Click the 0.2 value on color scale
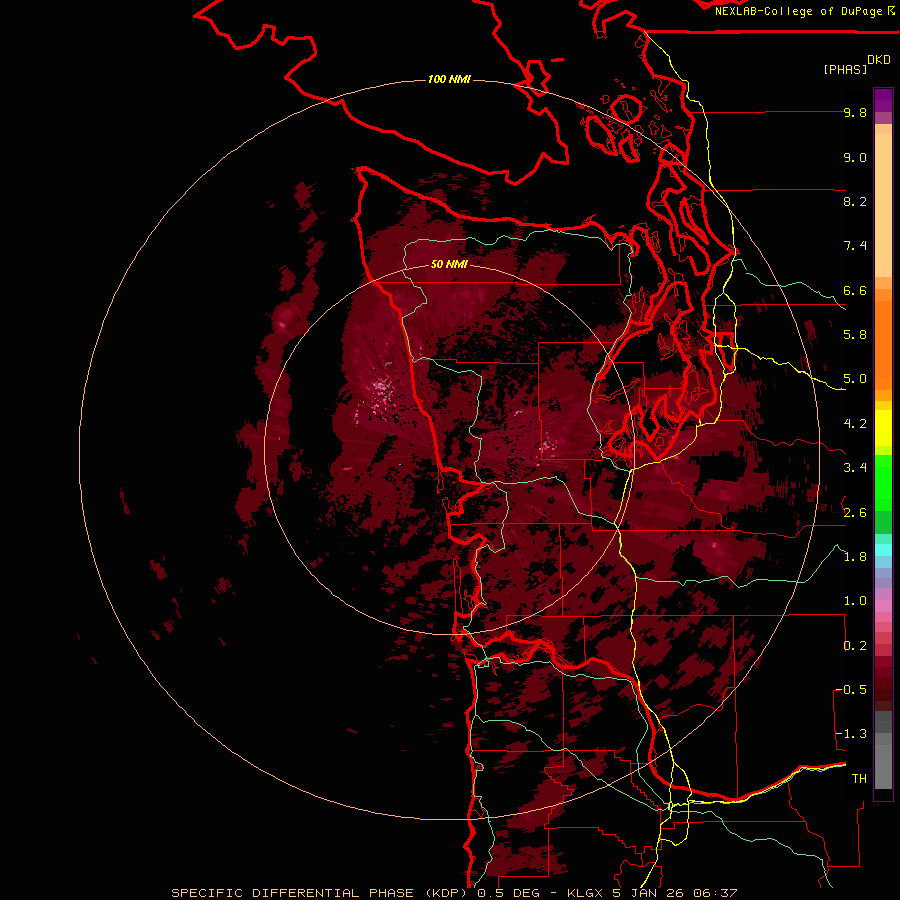Viewport: 900px width, 900px height. (855, 646)
